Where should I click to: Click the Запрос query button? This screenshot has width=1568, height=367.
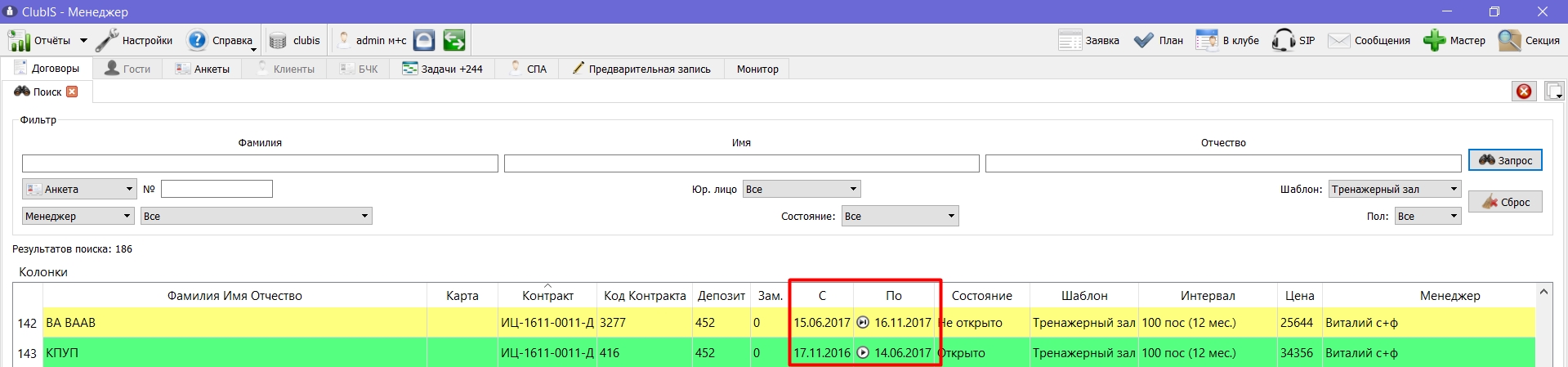coord(1505,160)
